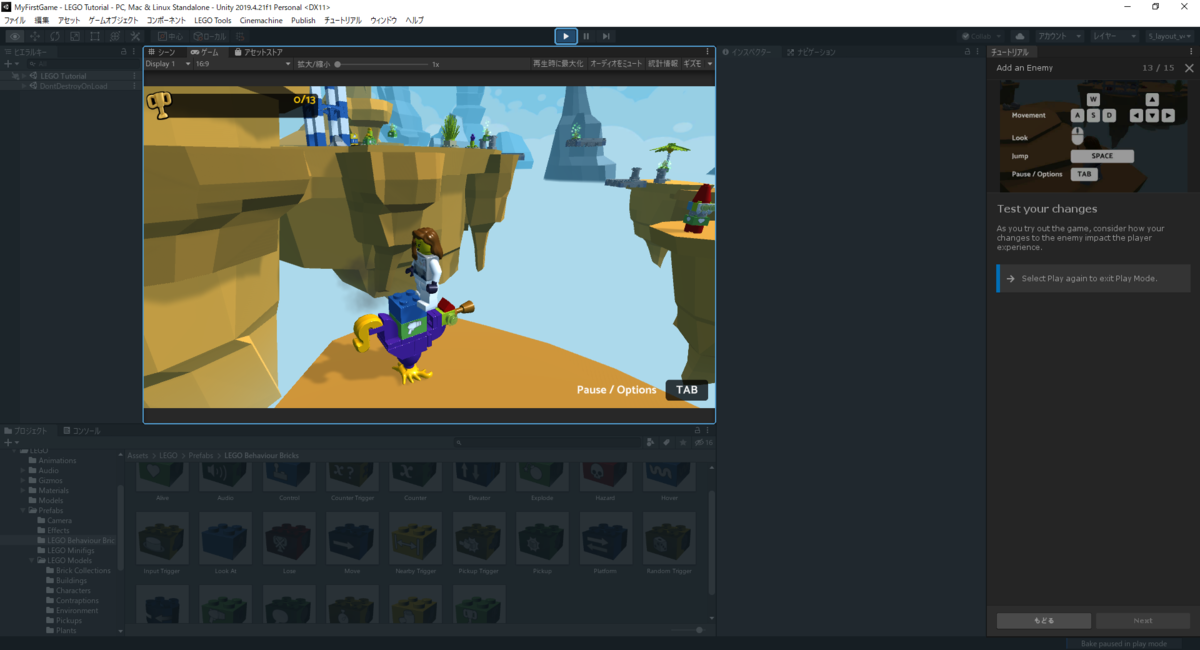The height and width of the screenshot is (650, 1200).
Task: Select the Rect transform tool
Action: click(95, 36)
